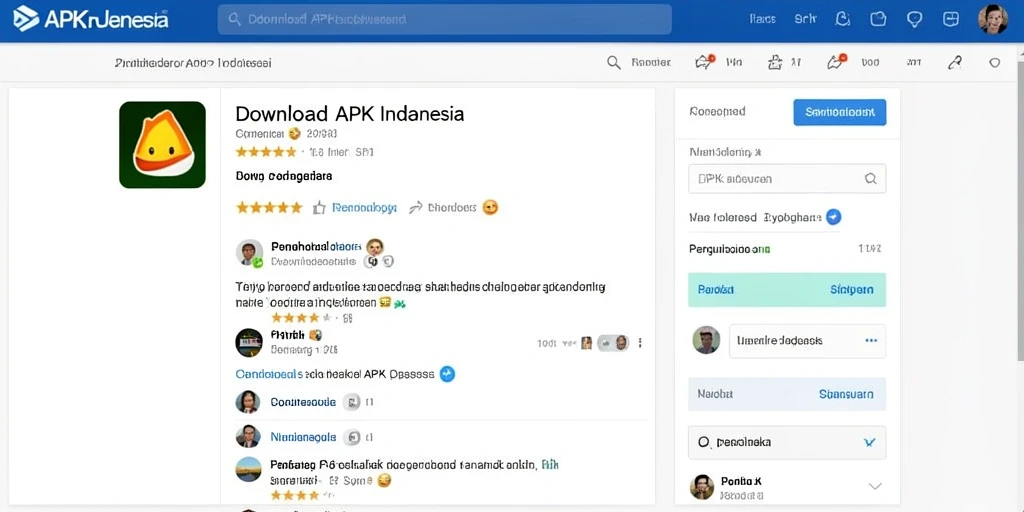Click the round icon next to 'Ntenienagale'
The image size is (1024, 512).
coord(352,438)
